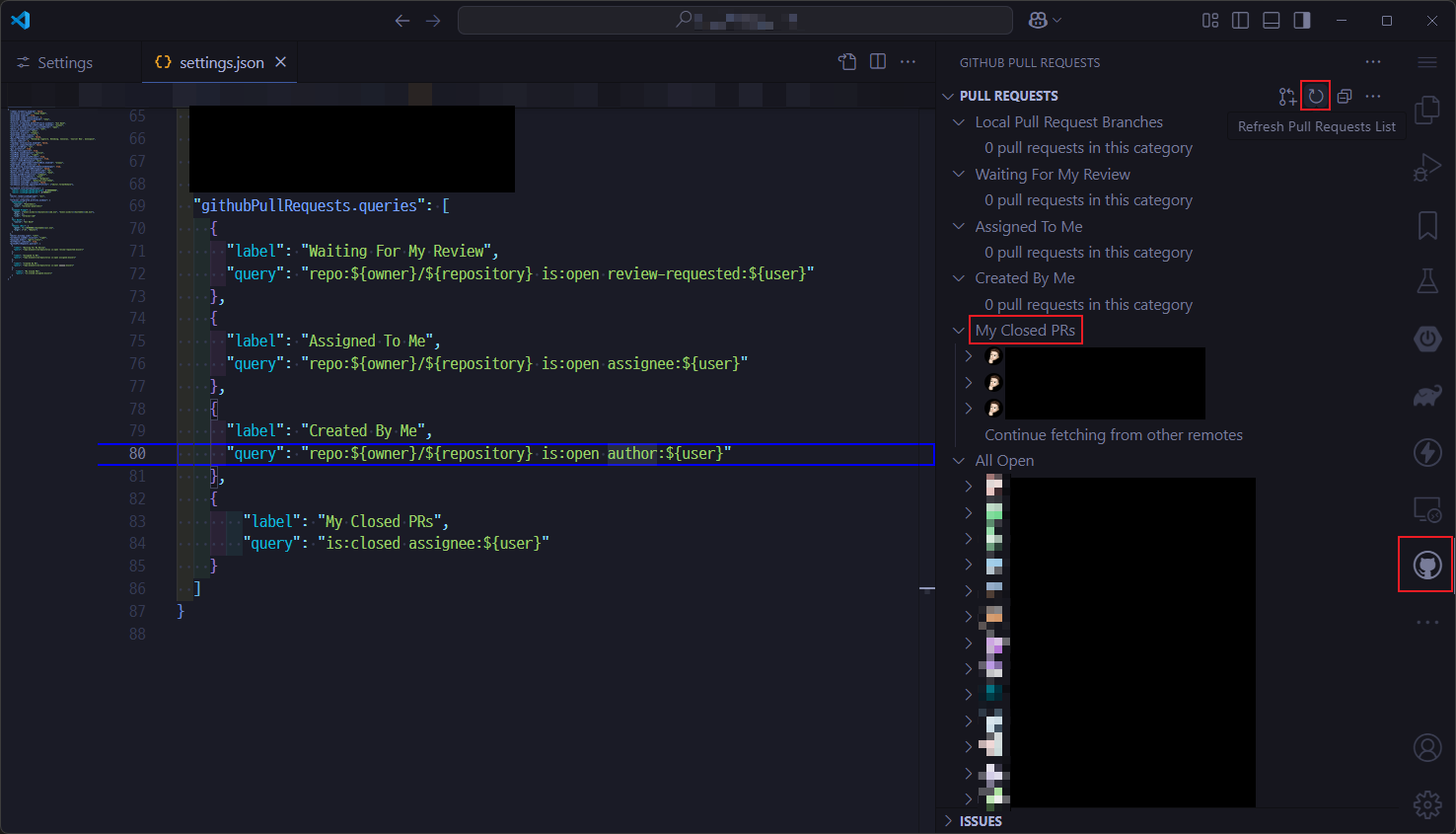The height and width of the screenshot is (834, 1456).
Task: Toggle the primary side bar layout
Action: point(1241,20)
